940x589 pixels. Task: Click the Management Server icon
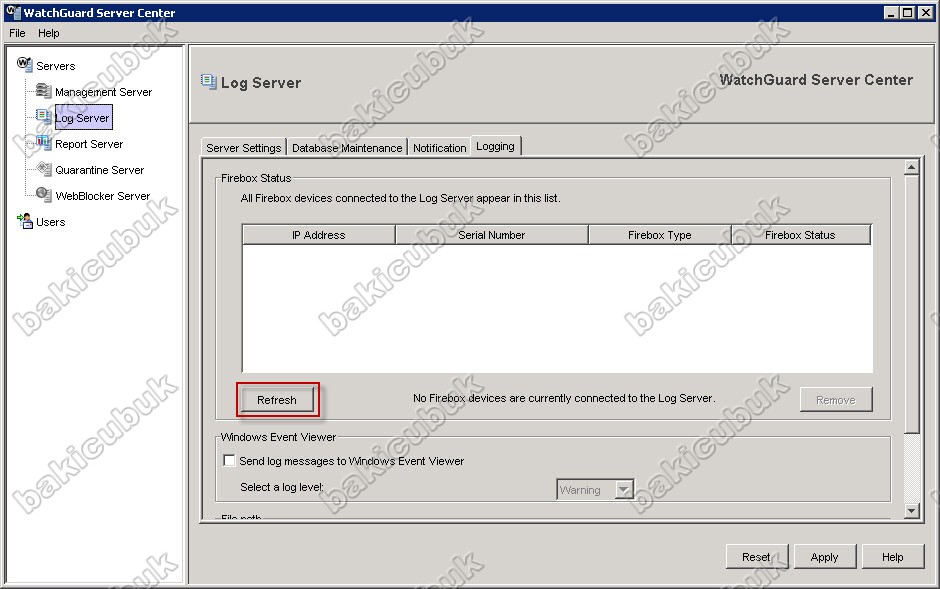coord(43,90)
